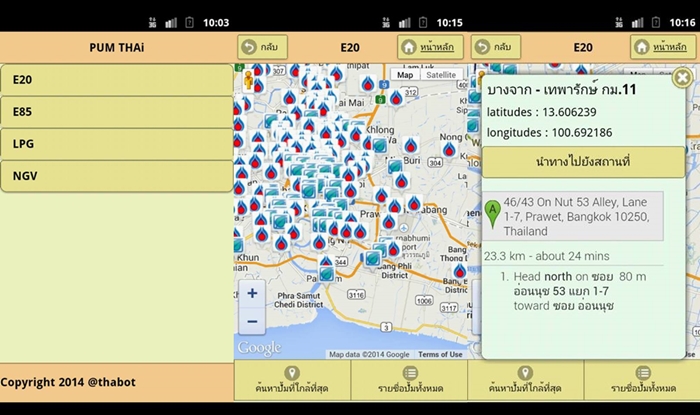Close the station info popup
This screenshot has width=700, height=415.
[682, 78]
